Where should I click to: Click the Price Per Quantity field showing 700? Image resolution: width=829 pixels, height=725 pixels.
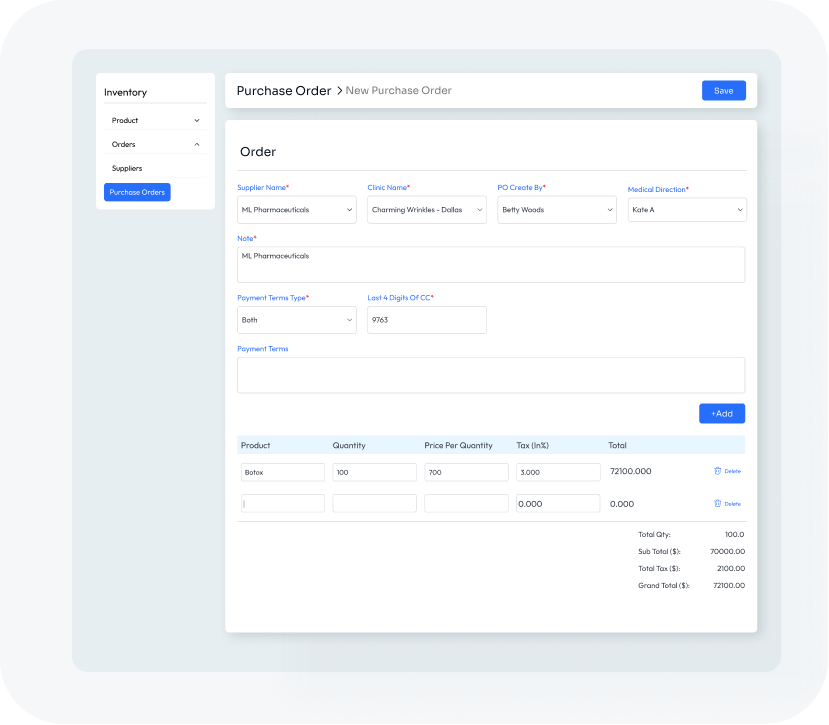pyautogui.click(x=466, y=472)
